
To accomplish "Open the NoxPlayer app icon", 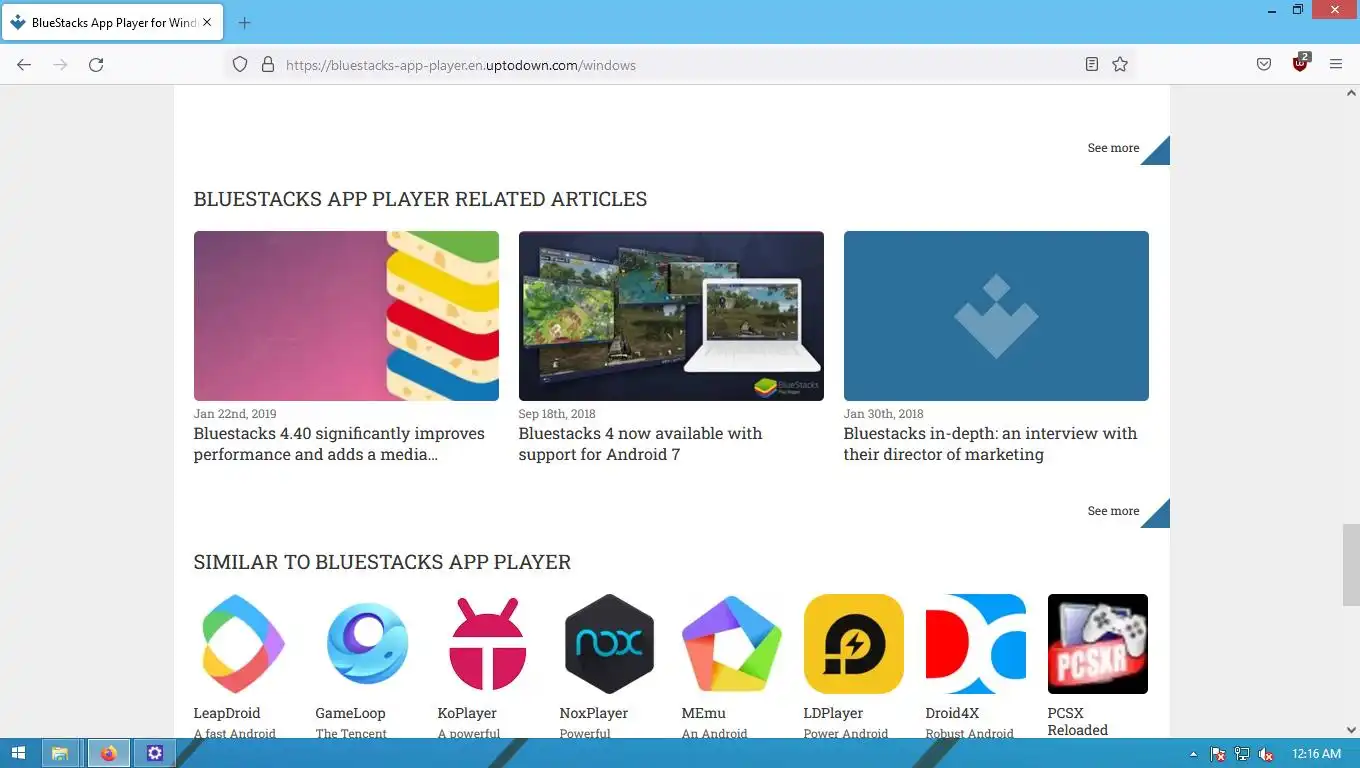I will tap(609, 644).
